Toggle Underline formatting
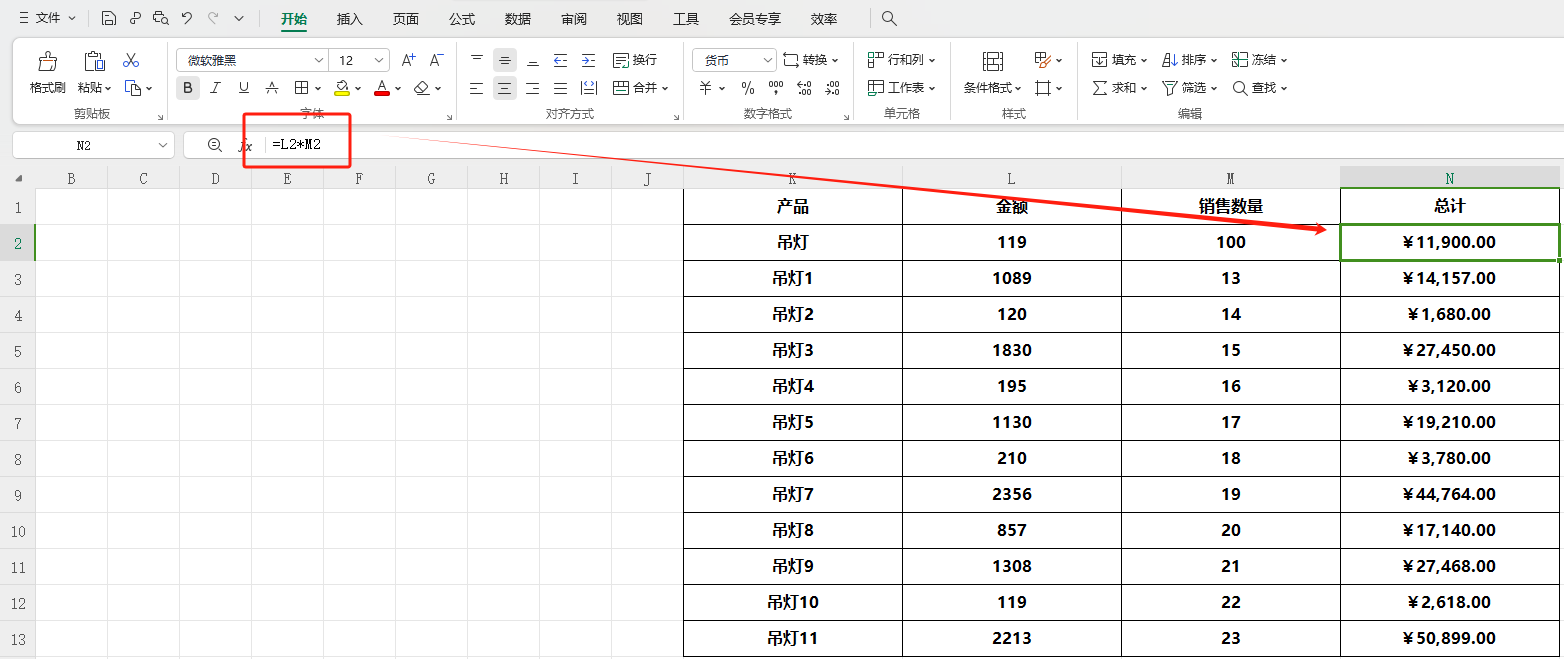This screenshot has height=659, width=1564. 243,88
